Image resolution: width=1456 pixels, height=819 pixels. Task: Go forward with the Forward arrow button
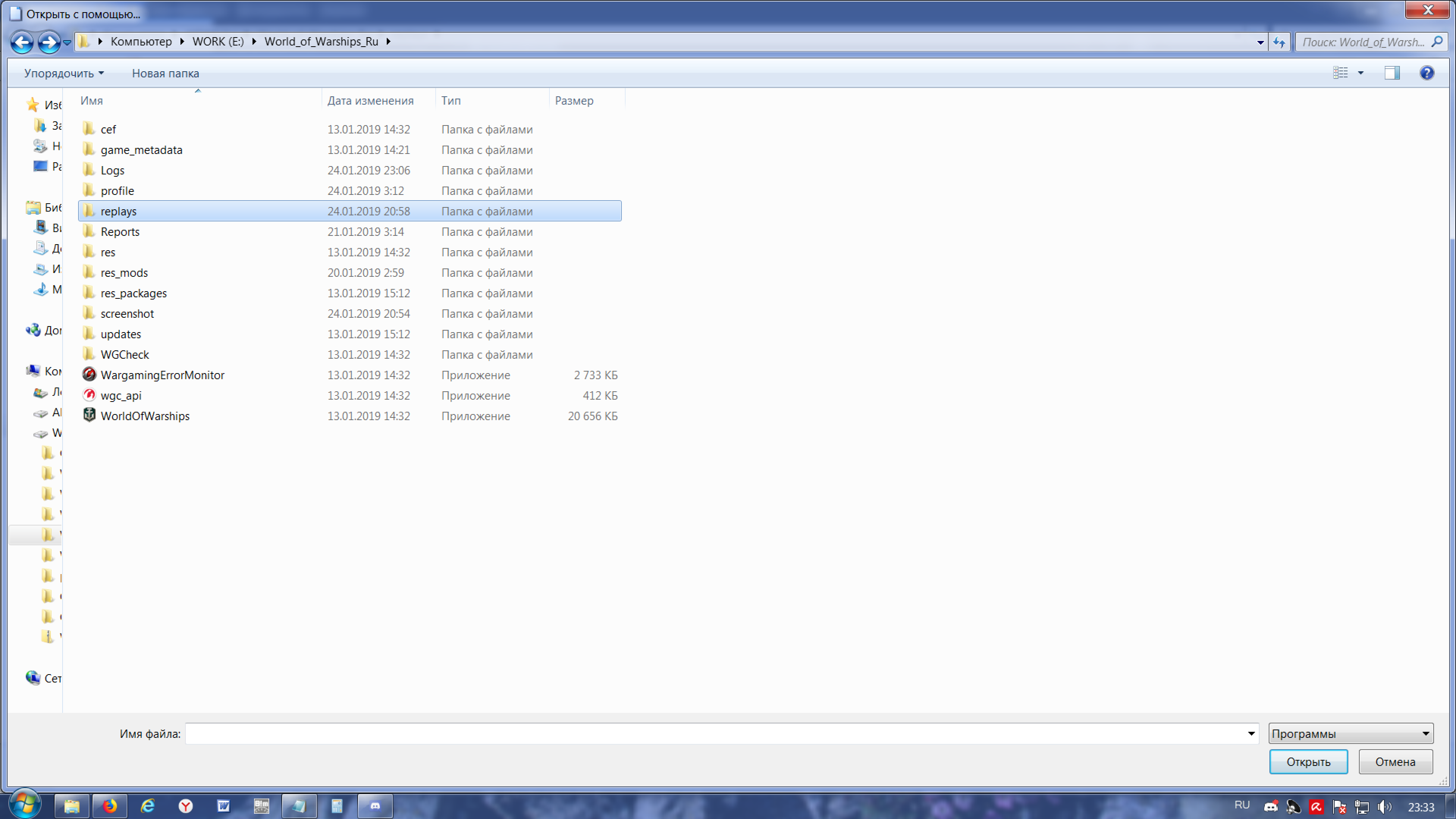(x=49, y=42)
